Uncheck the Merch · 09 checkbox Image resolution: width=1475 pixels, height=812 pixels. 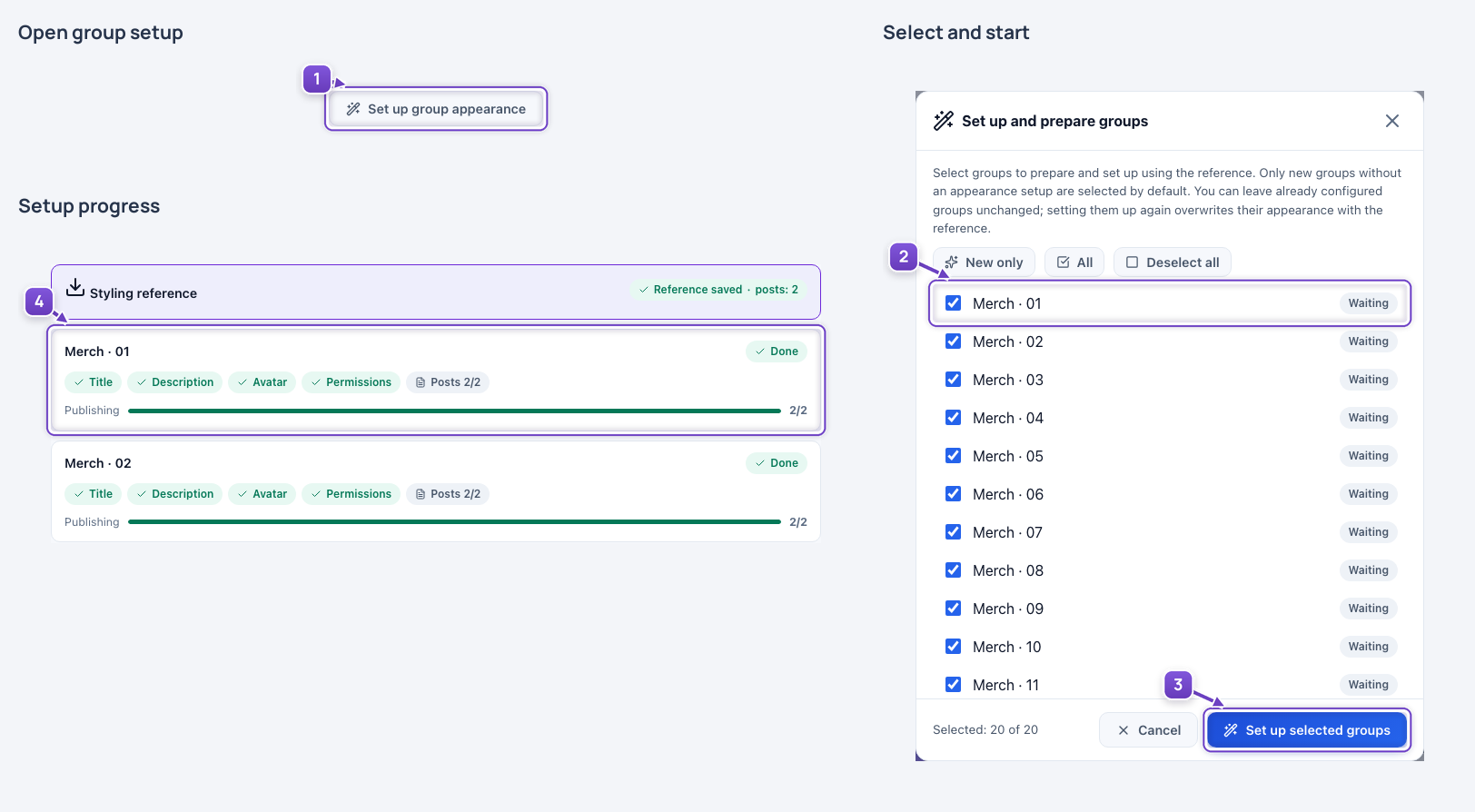953,609
